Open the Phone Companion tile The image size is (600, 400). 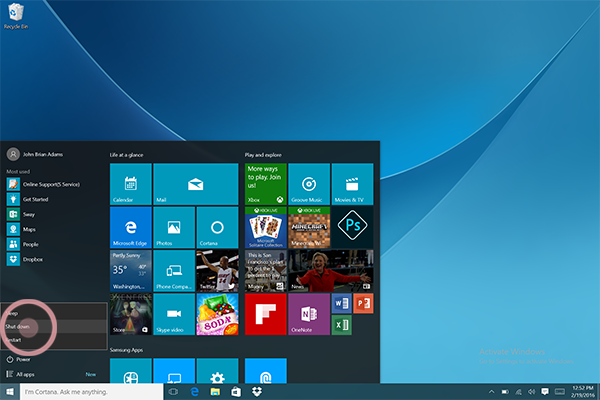point(174,271)
